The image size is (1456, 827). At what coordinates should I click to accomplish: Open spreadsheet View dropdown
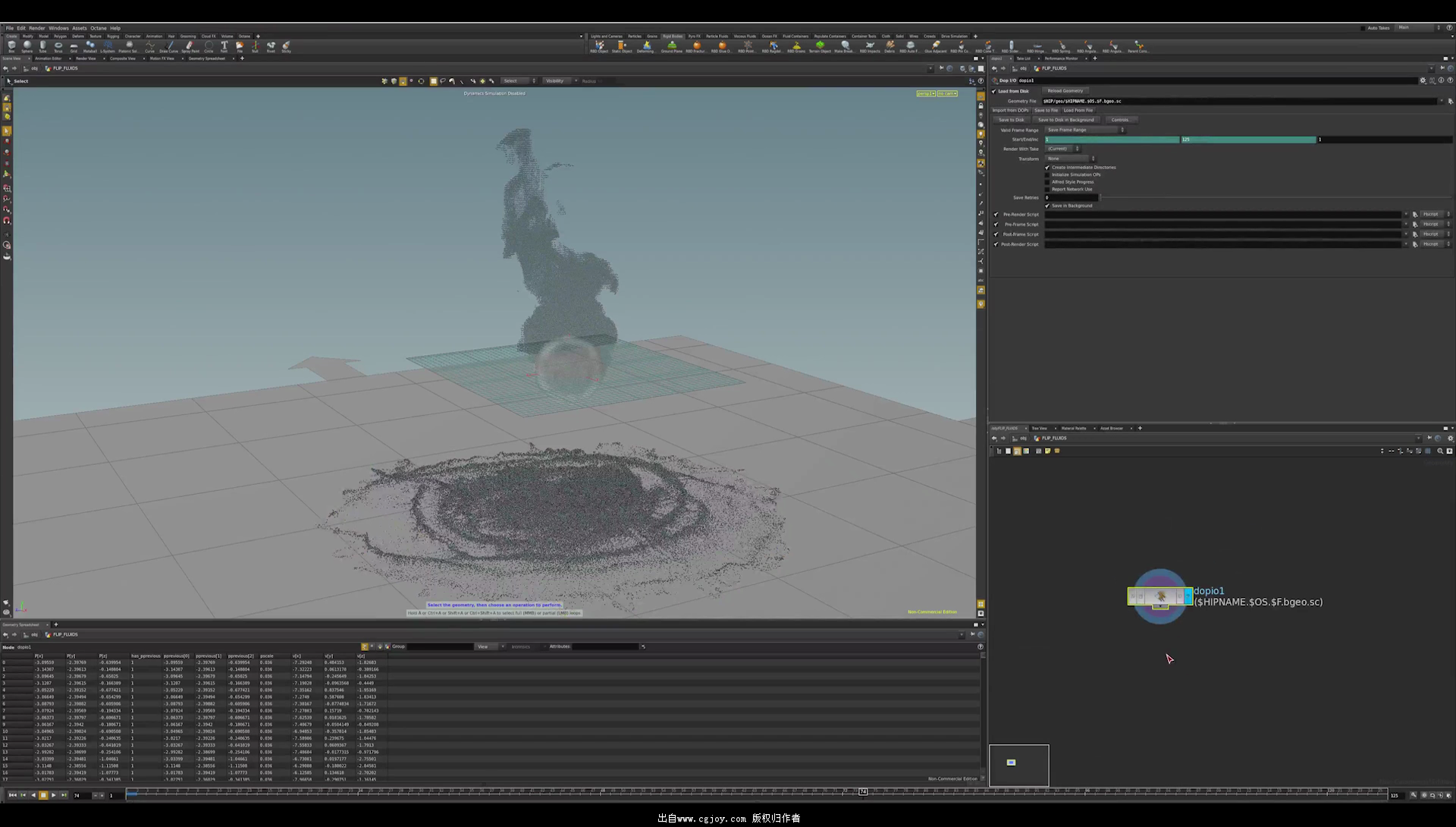pos(489,646)
